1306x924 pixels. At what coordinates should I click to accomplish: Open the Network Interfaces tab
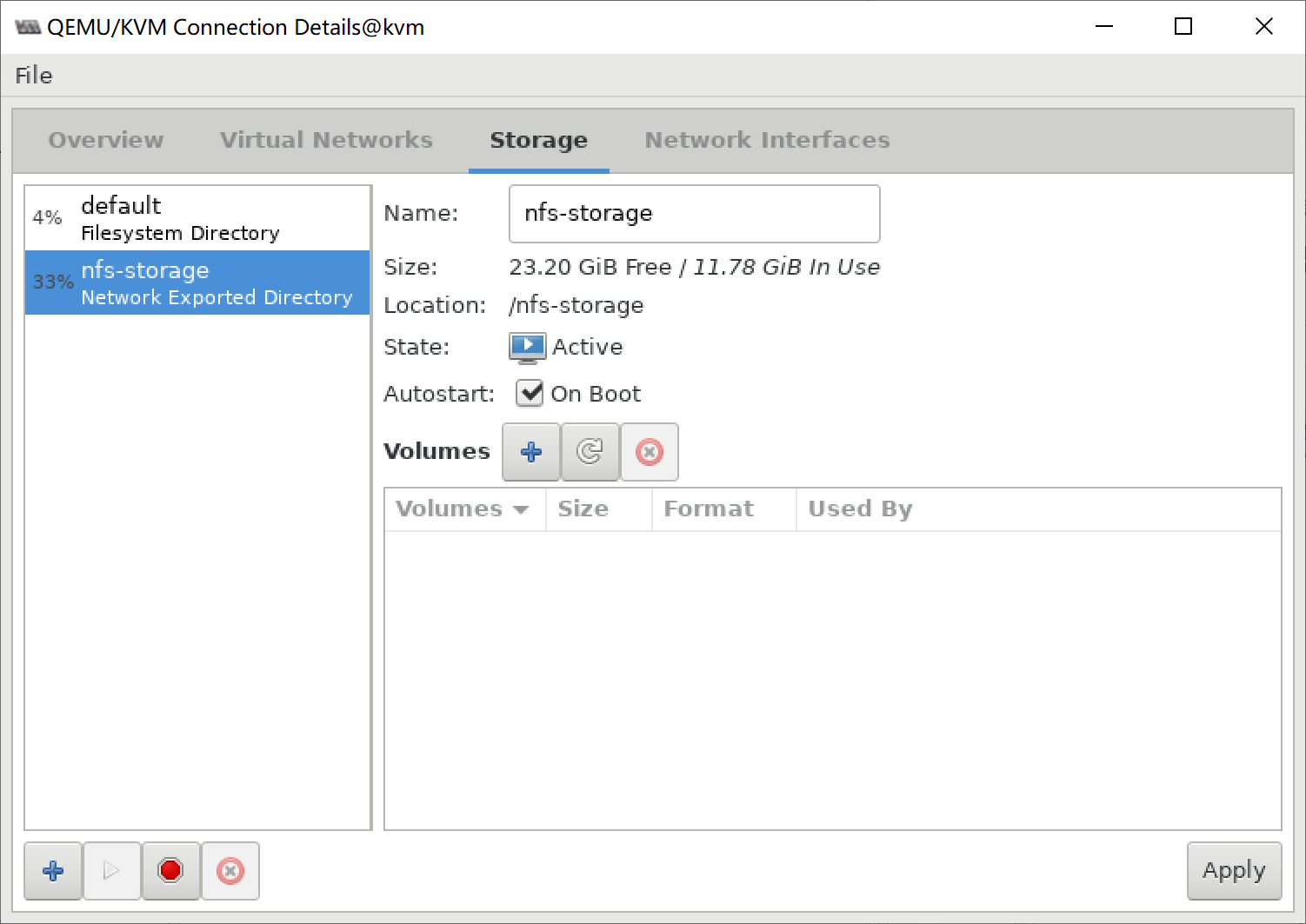[767, 140]
